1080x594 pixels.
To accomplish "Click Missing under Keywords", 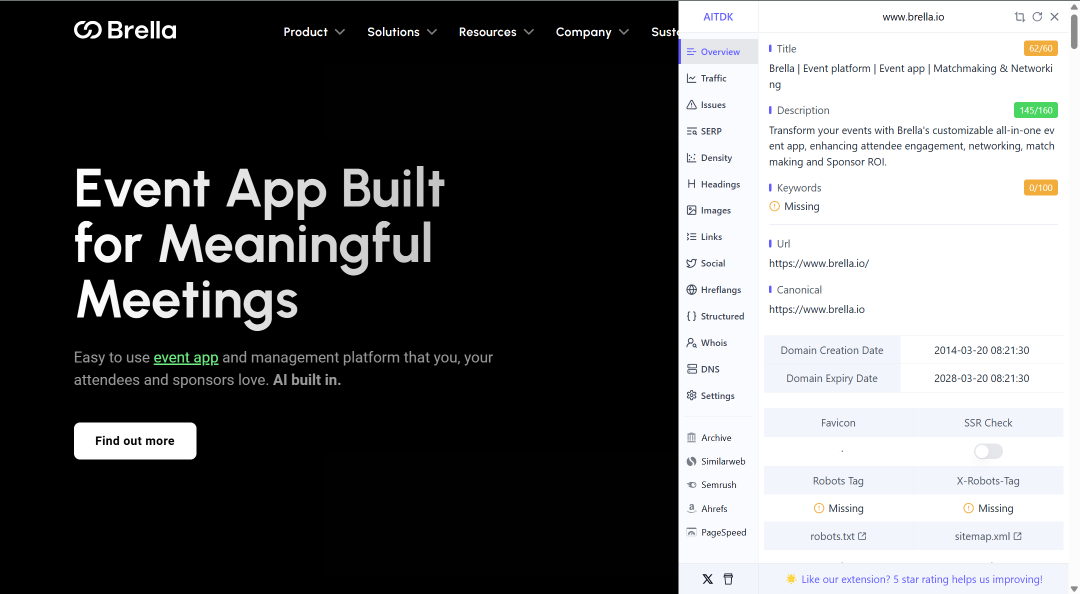I will (794, 206).
